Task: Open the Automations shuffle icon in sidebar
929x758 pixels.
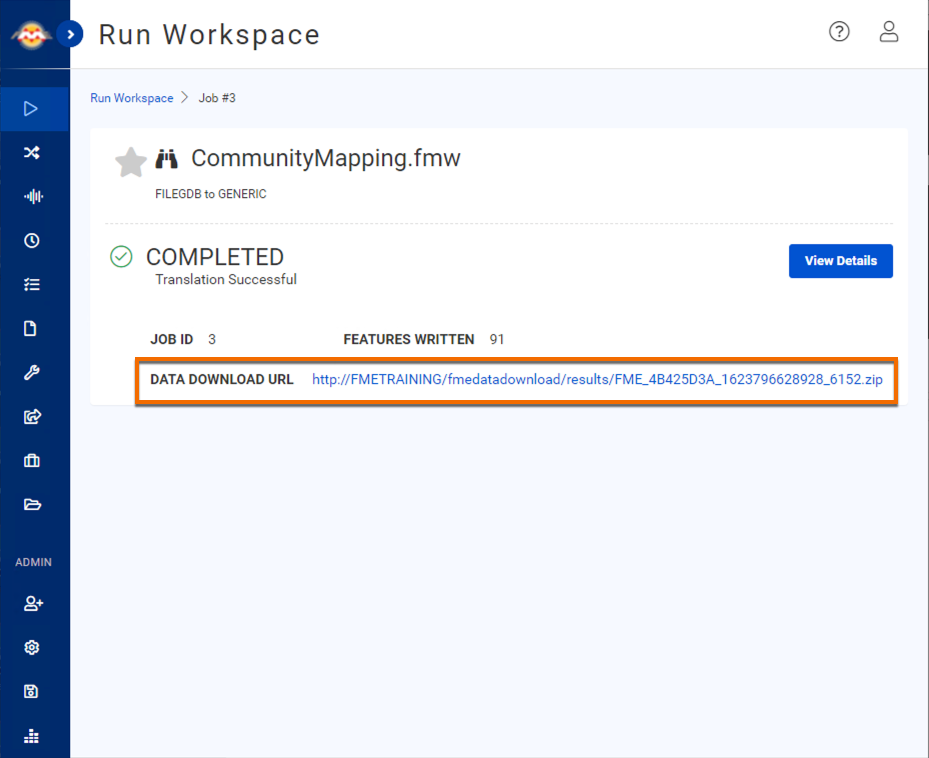Action: [x=31, y=152]
